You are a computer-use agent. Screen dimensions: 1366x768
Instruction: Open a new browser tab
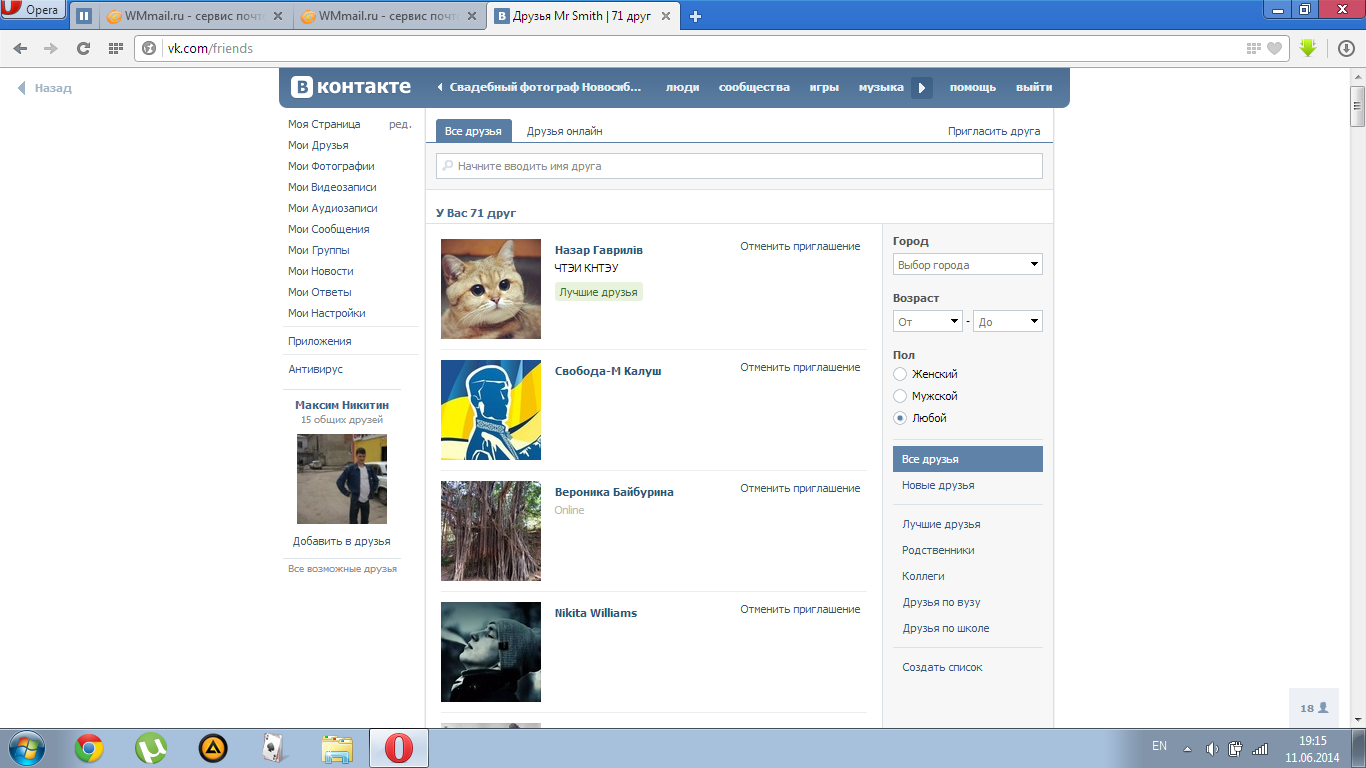click(x=696, y=16)
